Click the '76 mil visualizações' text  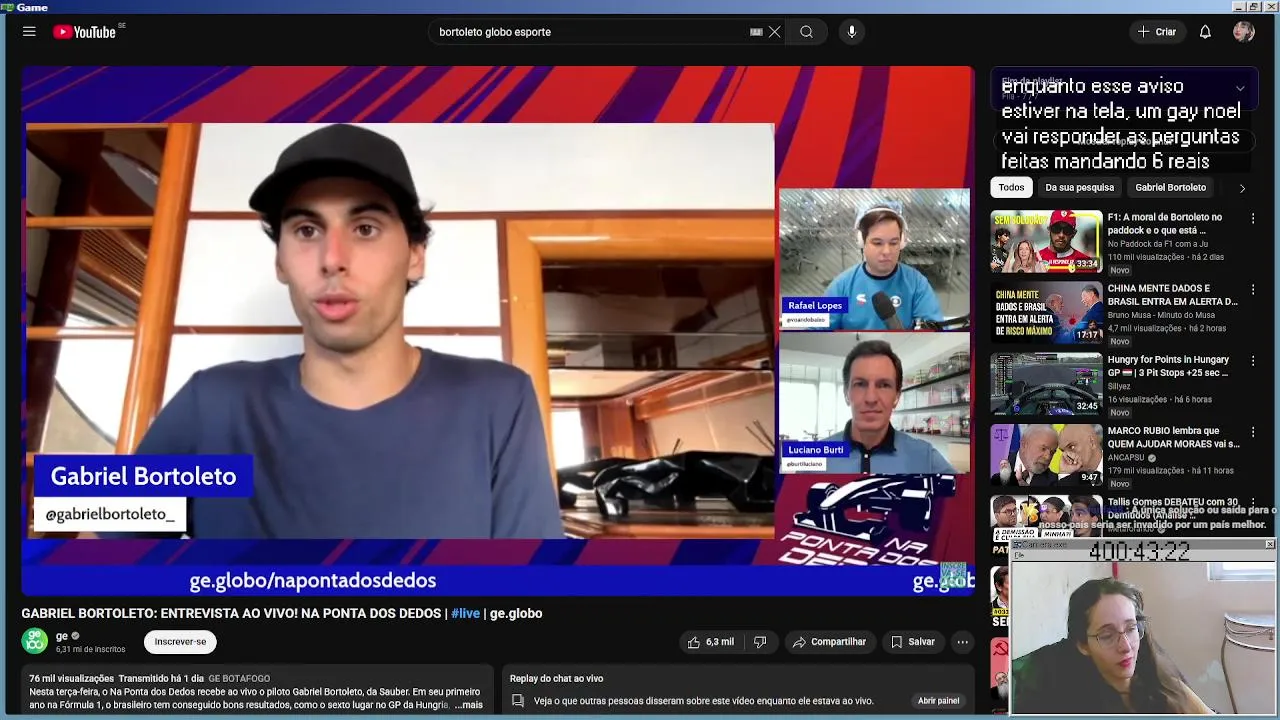[x=71, y=679]
